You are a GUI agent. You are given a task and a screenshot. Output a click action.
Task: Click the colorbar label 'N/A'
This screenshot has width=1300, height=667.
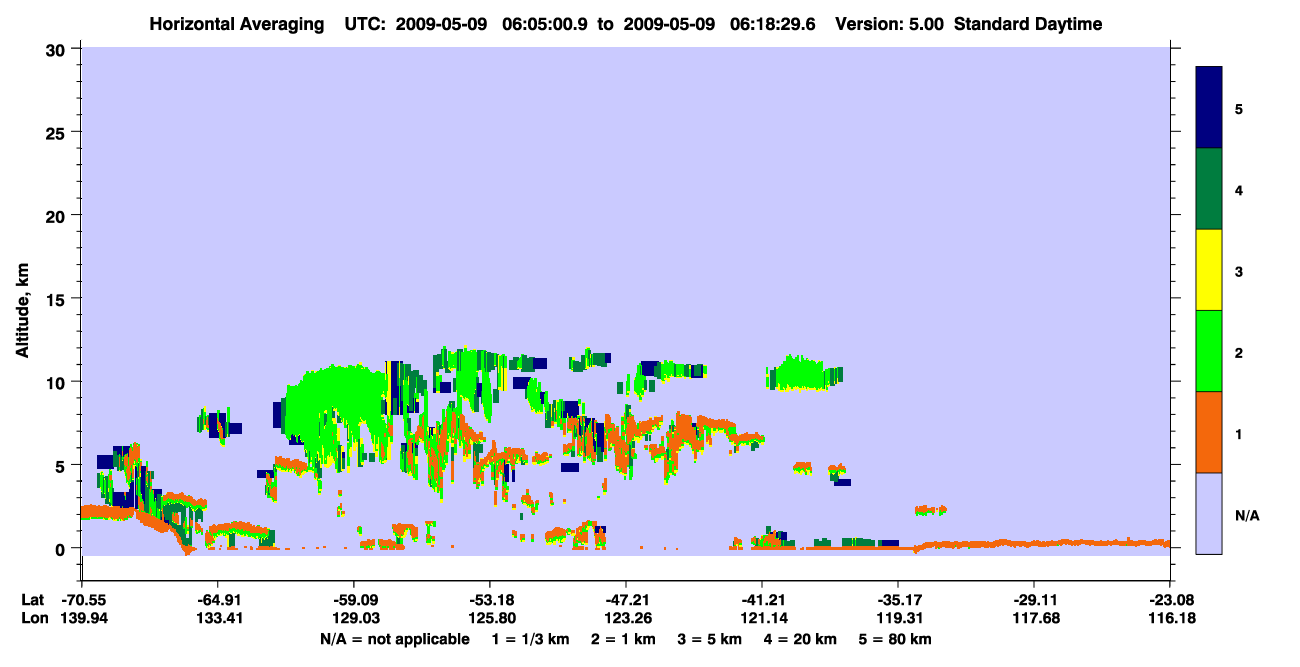pos(1246,515)
